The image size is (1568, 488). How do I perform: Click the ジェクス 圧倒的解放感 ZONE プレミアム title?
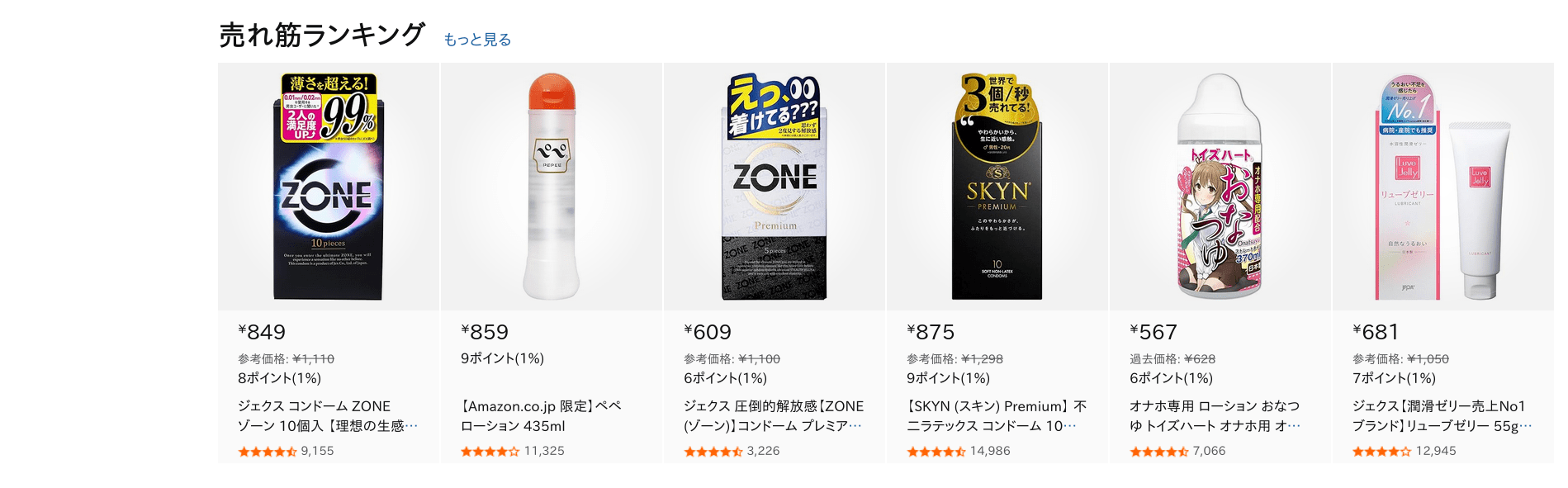click(x=774, y=416)
